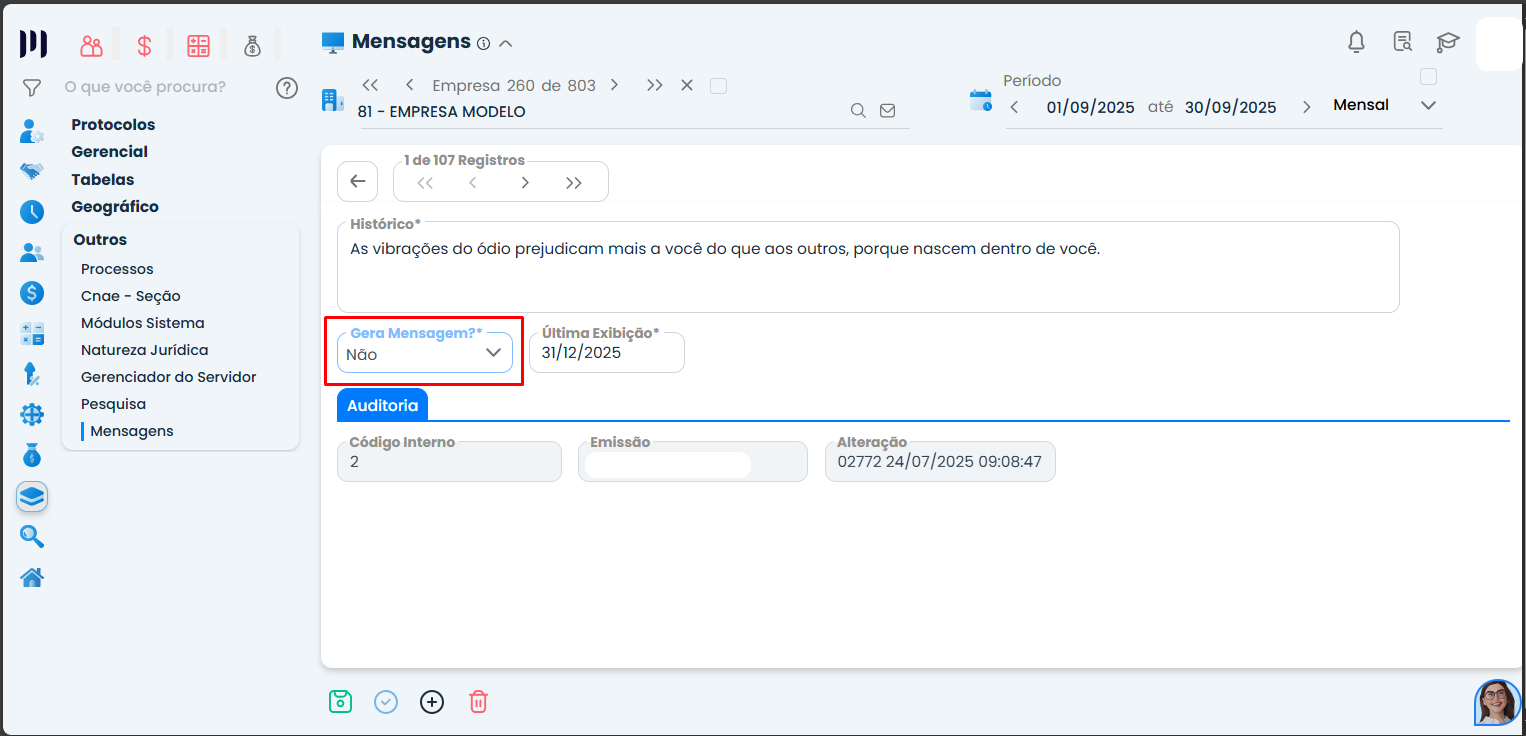Screen dimensions: 1526x736
Task: Add a new record with plus icon
Action: tap(432, 702)
